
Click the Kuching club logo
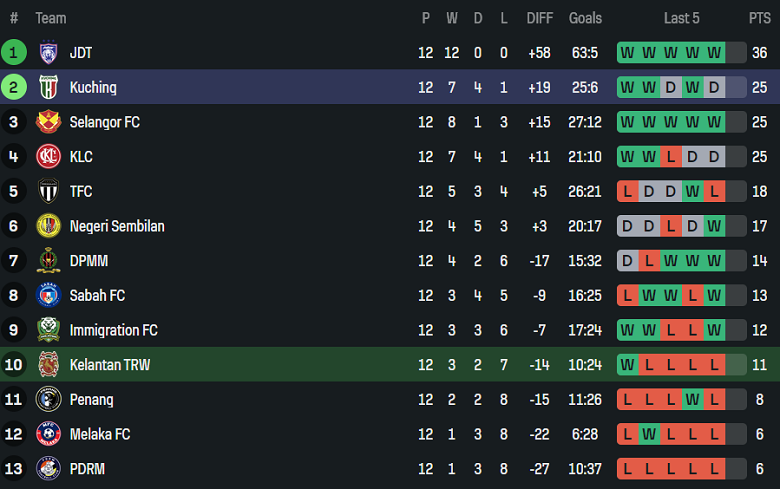(48, 88)
